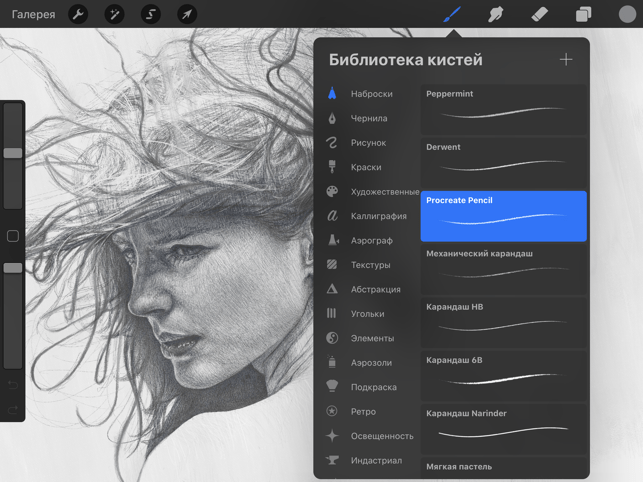
Task: Activate the Selection S-shaped tool
Action: pos(150,14)
